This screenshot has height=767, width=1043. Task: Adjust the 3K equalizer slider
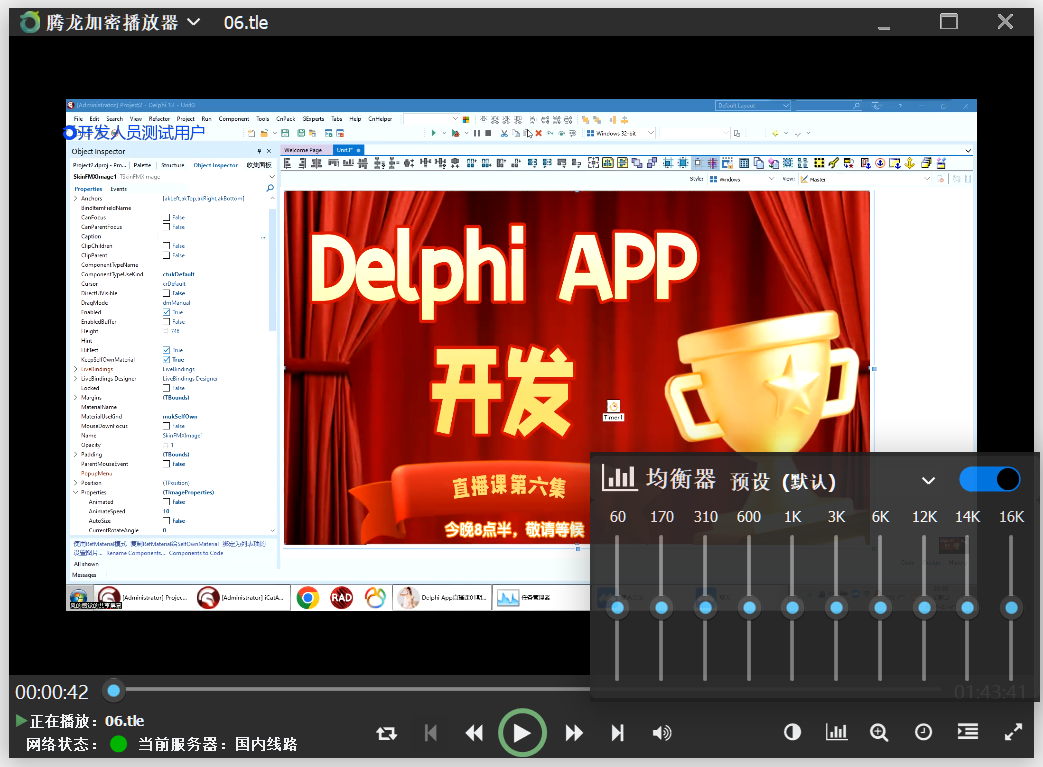(x=836, y=607)
